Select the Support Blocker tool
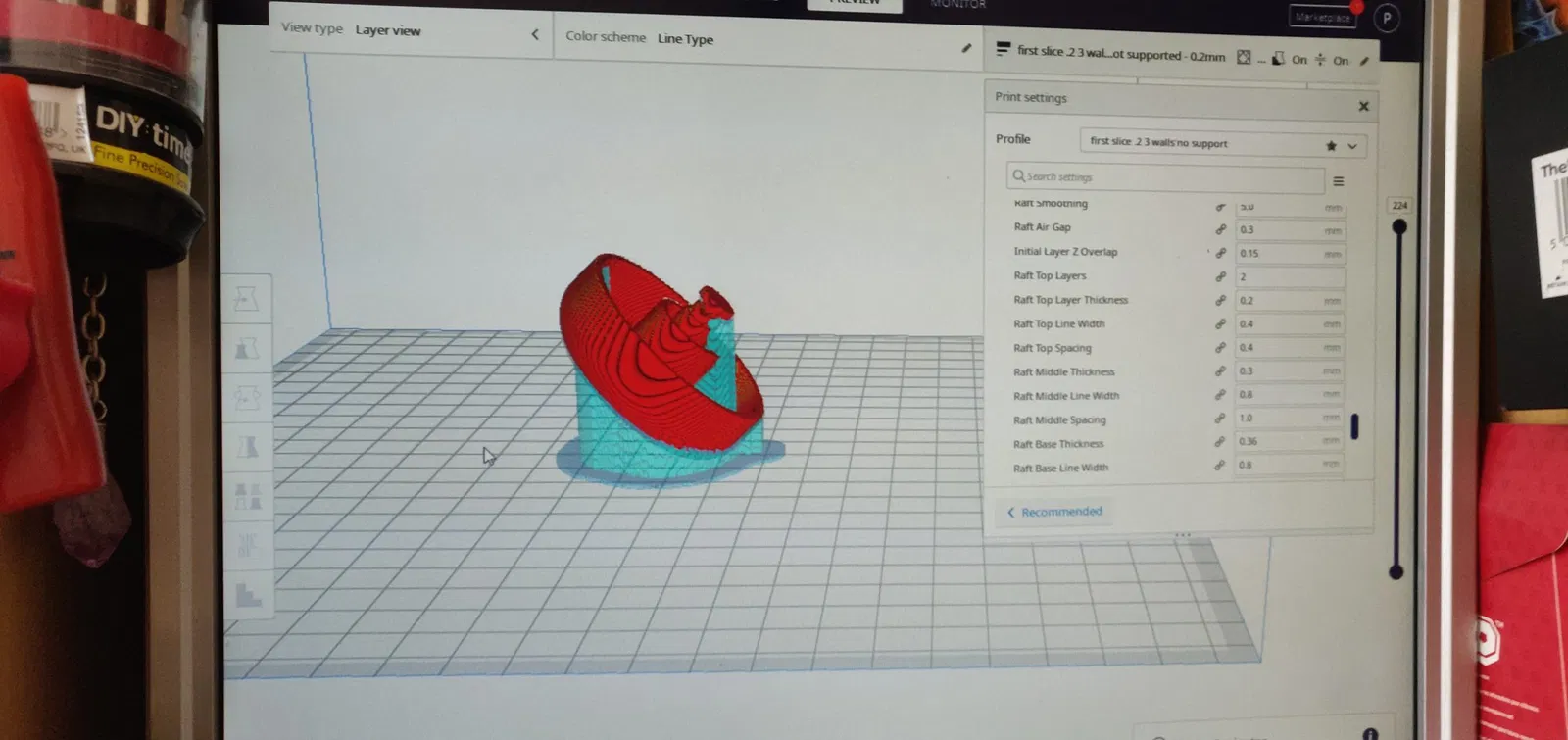The width and height of the screenshot is (1568, 740). tap(249, 545)
